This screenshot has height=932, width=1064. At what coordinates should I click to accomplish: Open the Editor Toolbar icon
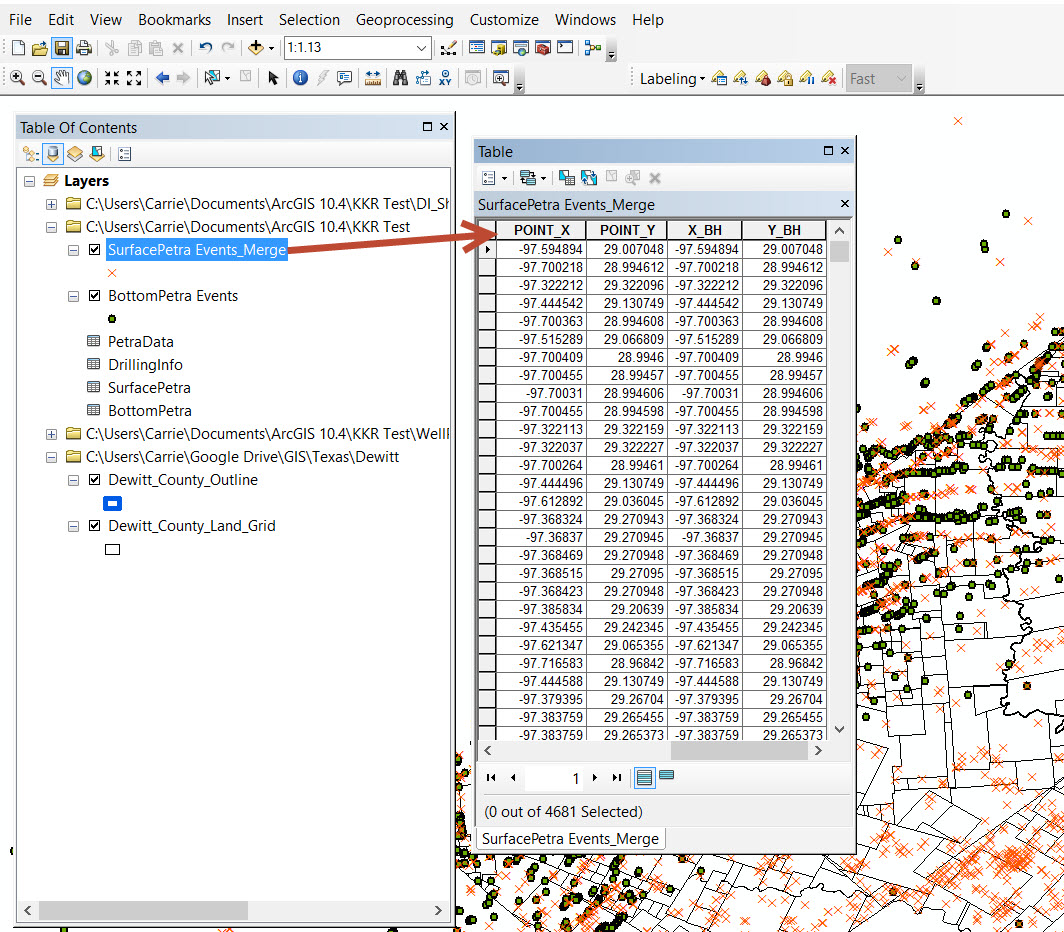[448, 48]
